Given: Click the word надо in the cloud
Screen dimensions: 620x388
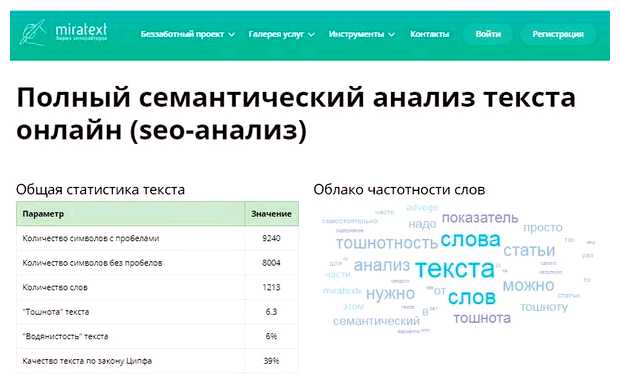Looking at the screenshot, I should (422, 225).
